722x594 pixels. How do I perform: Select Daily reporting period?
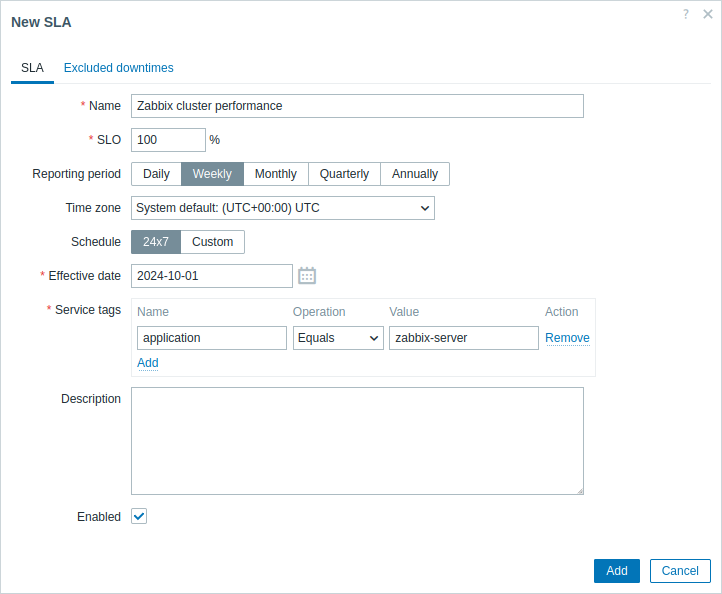156,174
